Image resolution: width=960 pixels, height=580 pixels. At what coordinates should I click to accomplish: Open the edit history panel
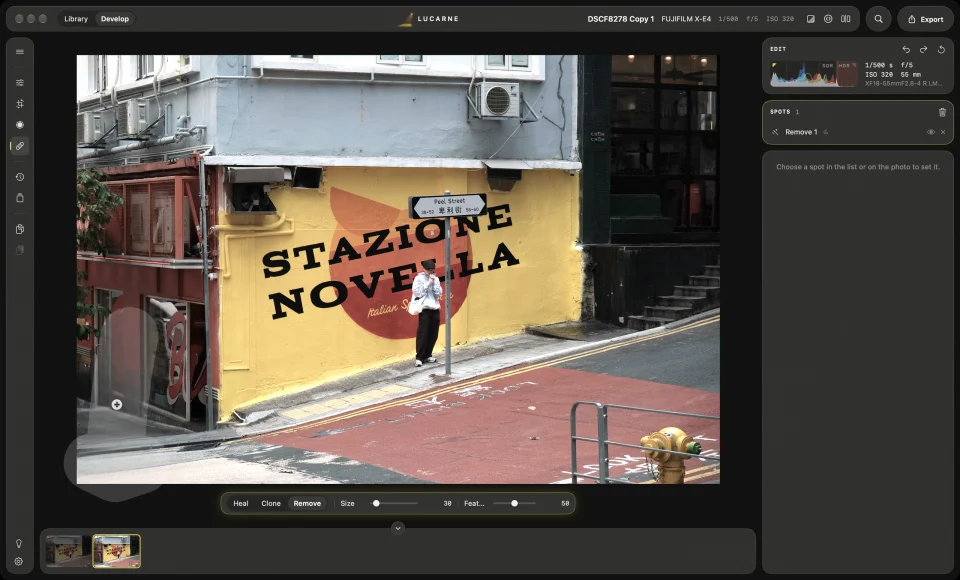pyautogui.click(x=20, y=177)
